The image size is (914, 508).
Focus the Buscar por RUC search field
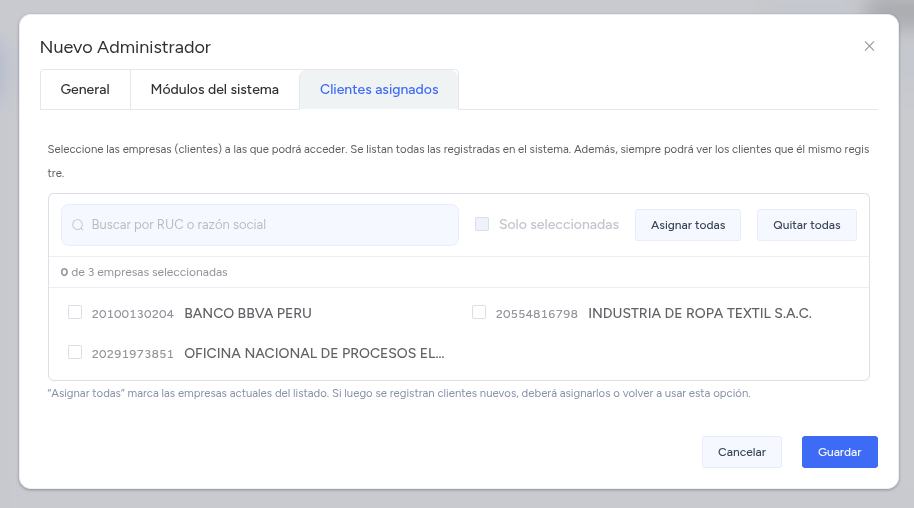click(x=260, y=225)
